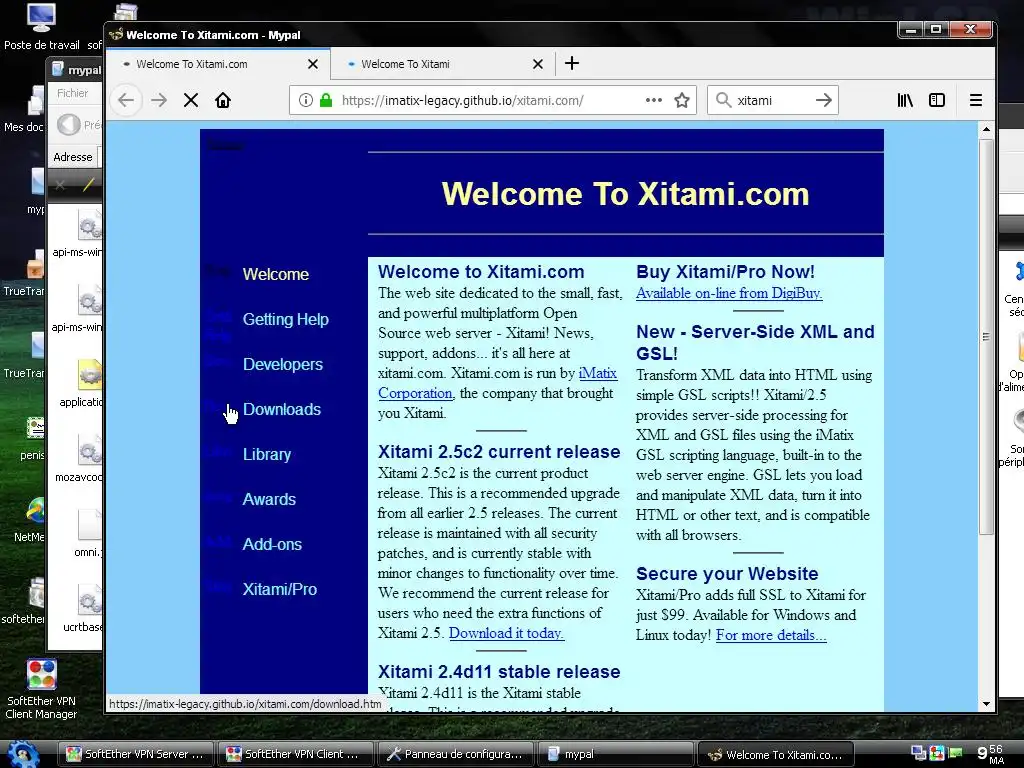Switch to SoftEther VPN Server taskbar button
Image resolution: width=1024 pixels, height=768 pixels.
136,754
